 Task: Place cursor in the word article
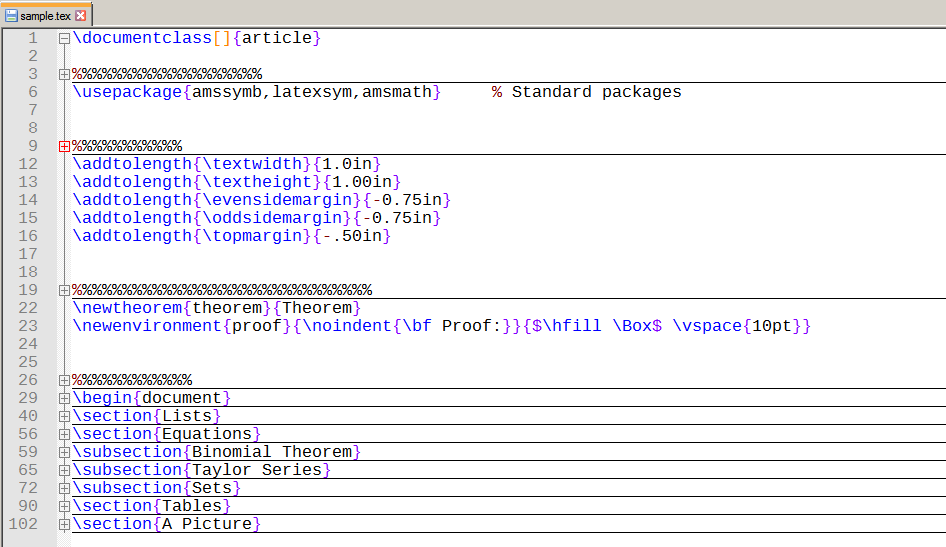pos(277,38)
